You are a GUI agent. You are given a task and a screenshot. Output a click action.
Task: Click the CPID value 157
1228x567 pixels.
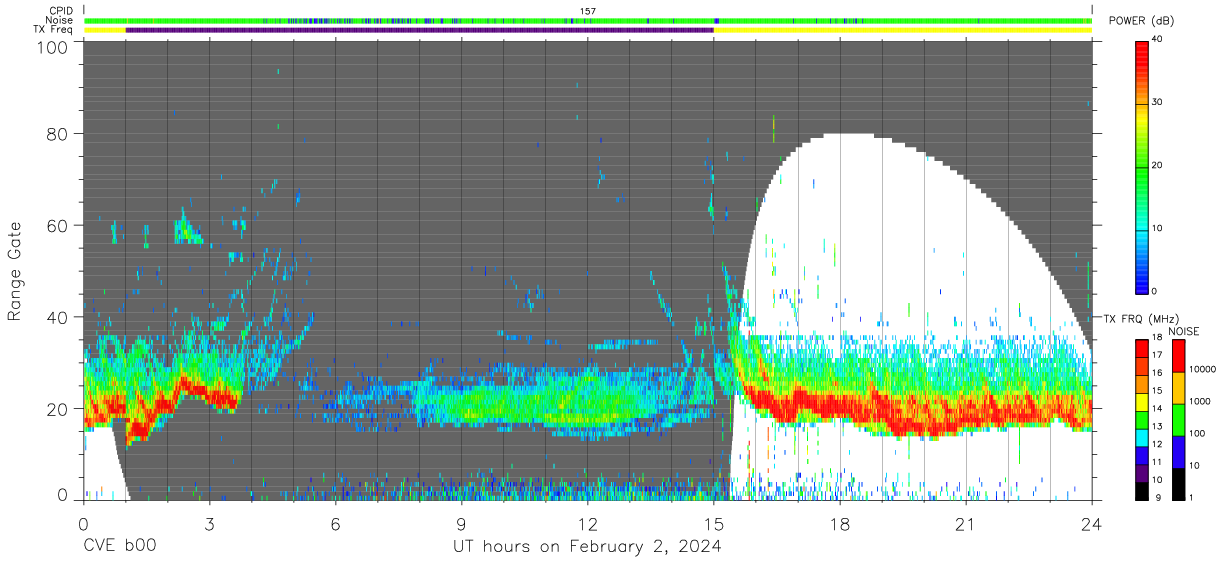(588, 10)
